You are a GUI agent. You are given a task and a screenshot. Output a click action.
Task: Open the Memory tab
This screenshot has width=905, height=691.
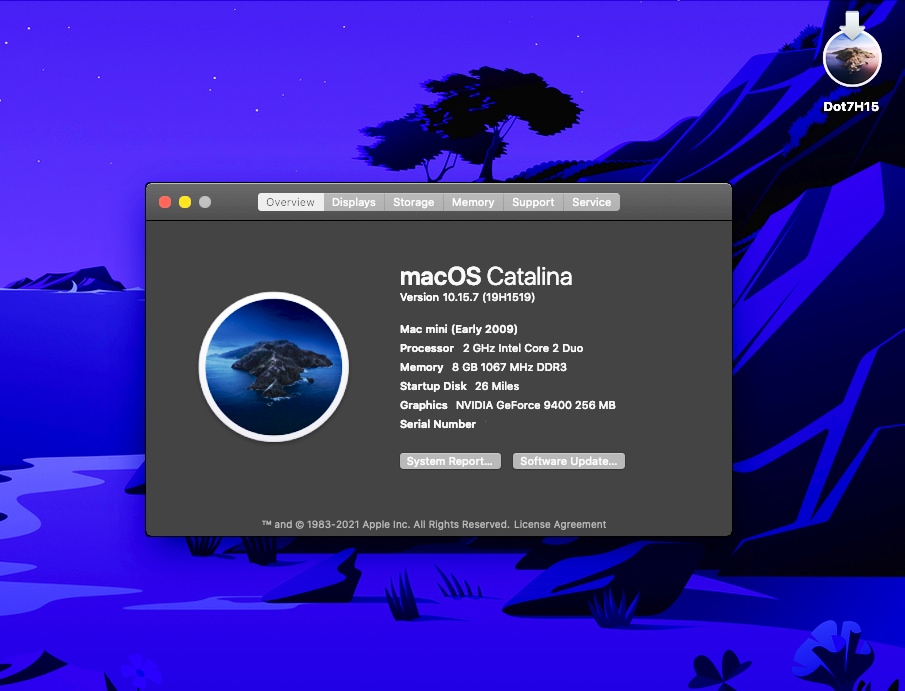[473, 202]
